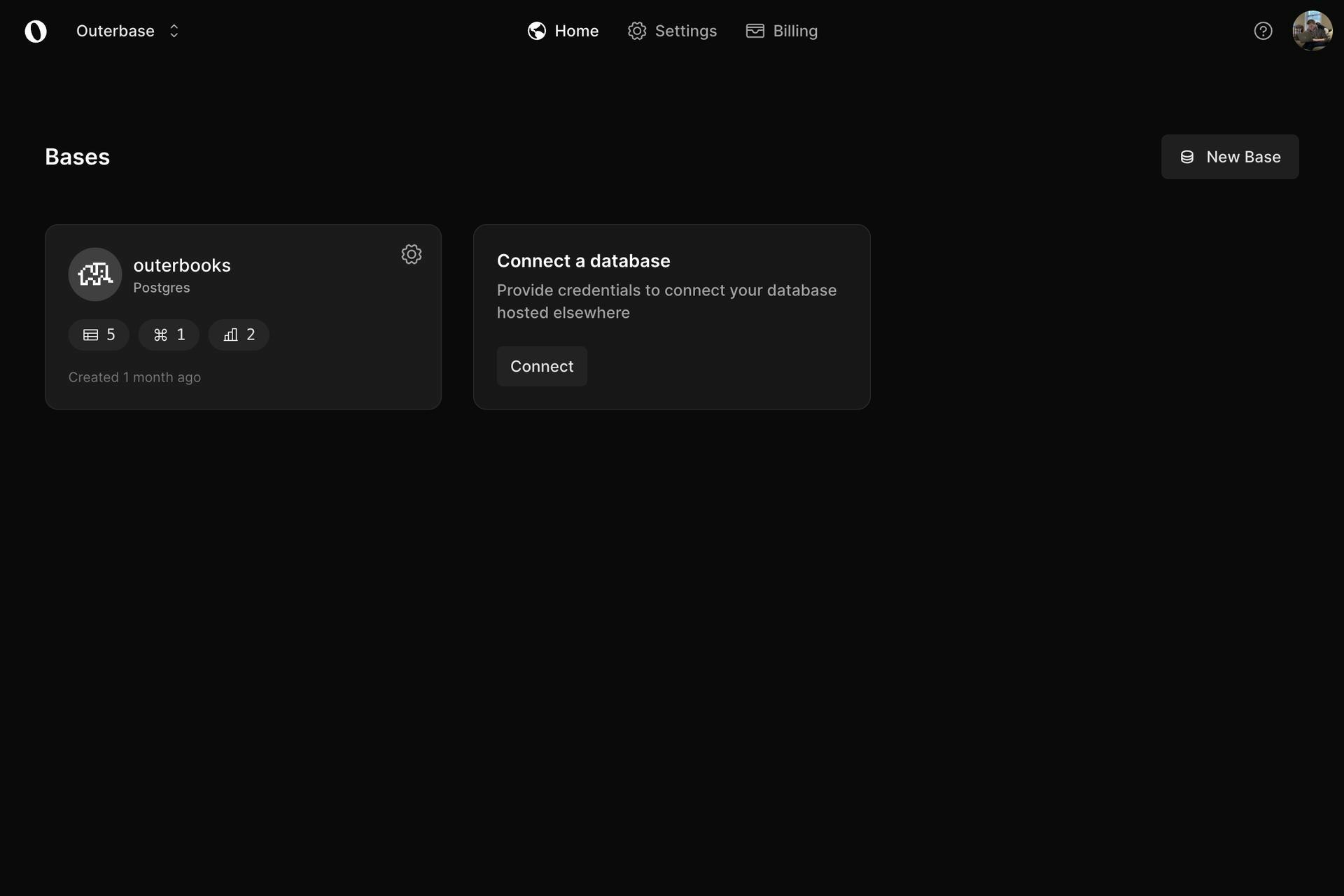Click the Settings gear icon in navbar
The image size is (1344, 896).
pyautogui.click(x=637, y=31)
